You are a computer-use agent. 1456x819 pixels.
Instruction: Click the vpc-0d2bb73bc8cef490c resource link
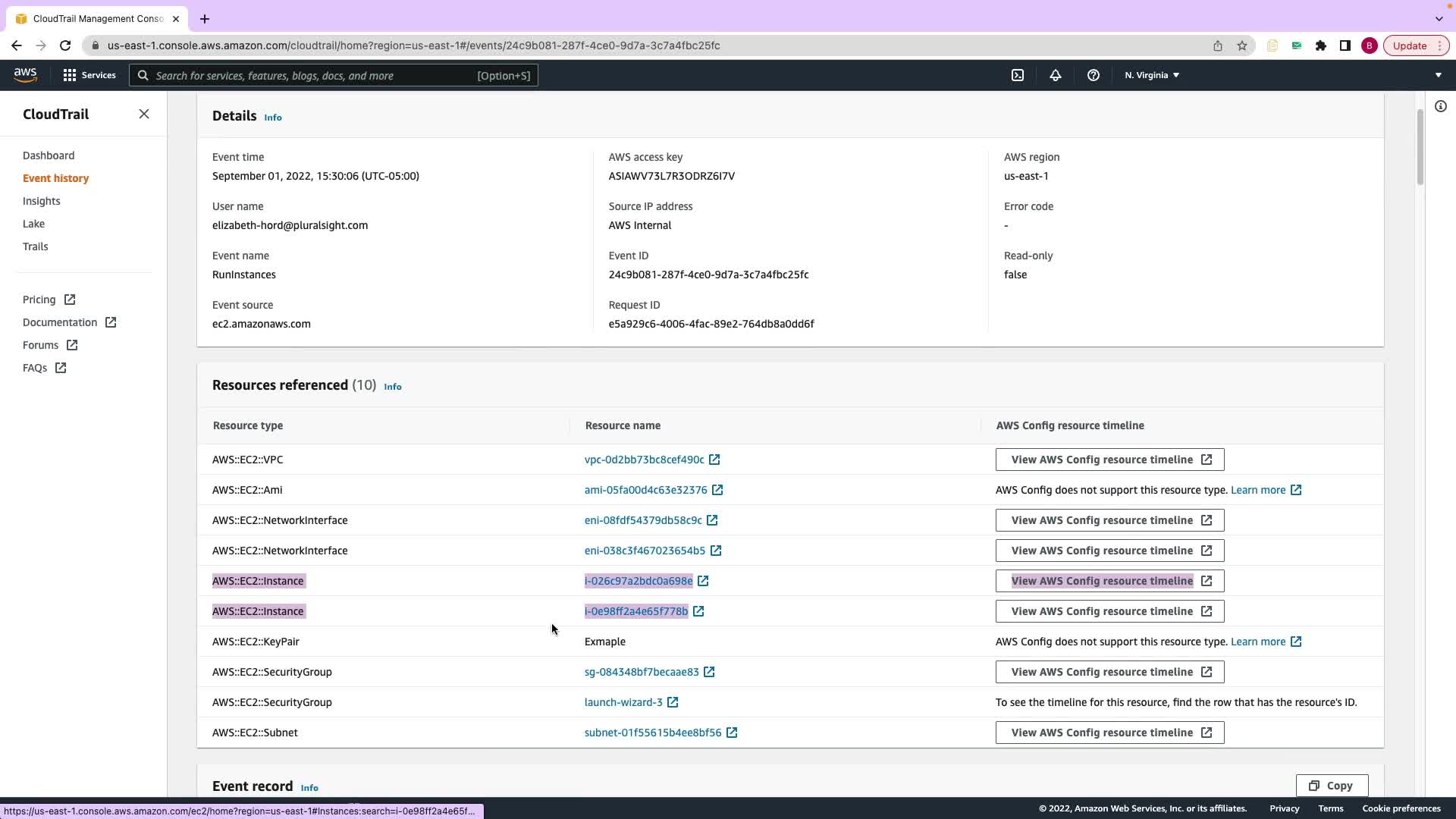(x=644, y=460)
